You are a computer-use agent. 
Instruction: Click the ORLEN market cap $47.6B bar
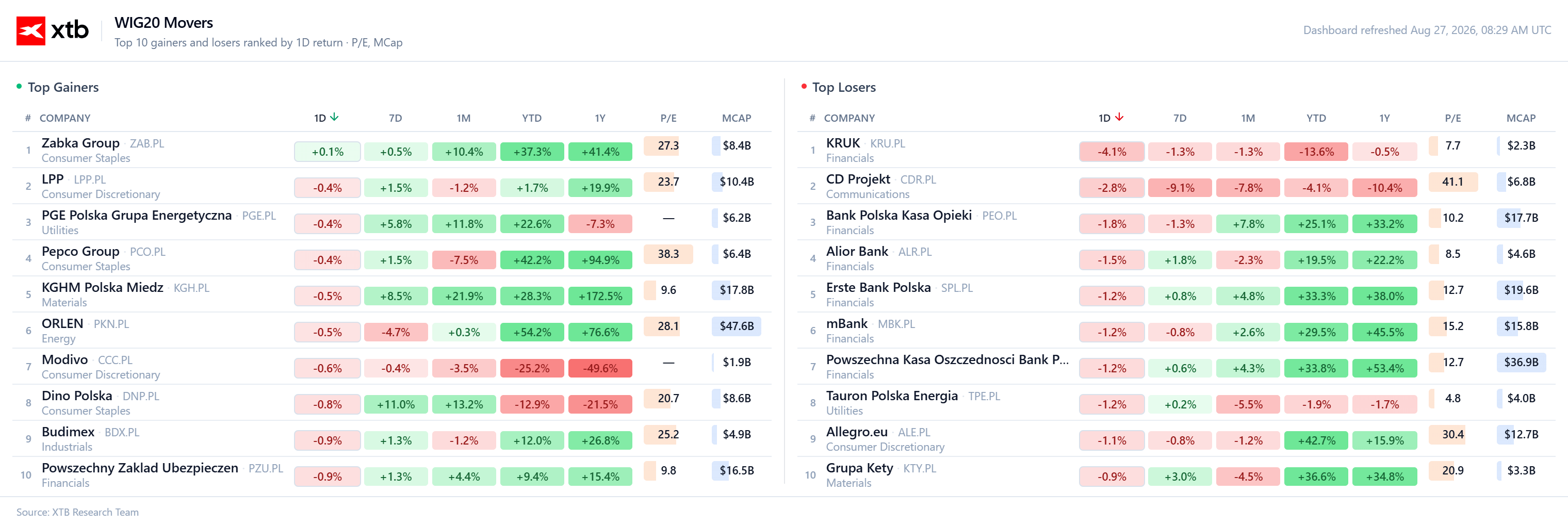[x=736, y=326]
